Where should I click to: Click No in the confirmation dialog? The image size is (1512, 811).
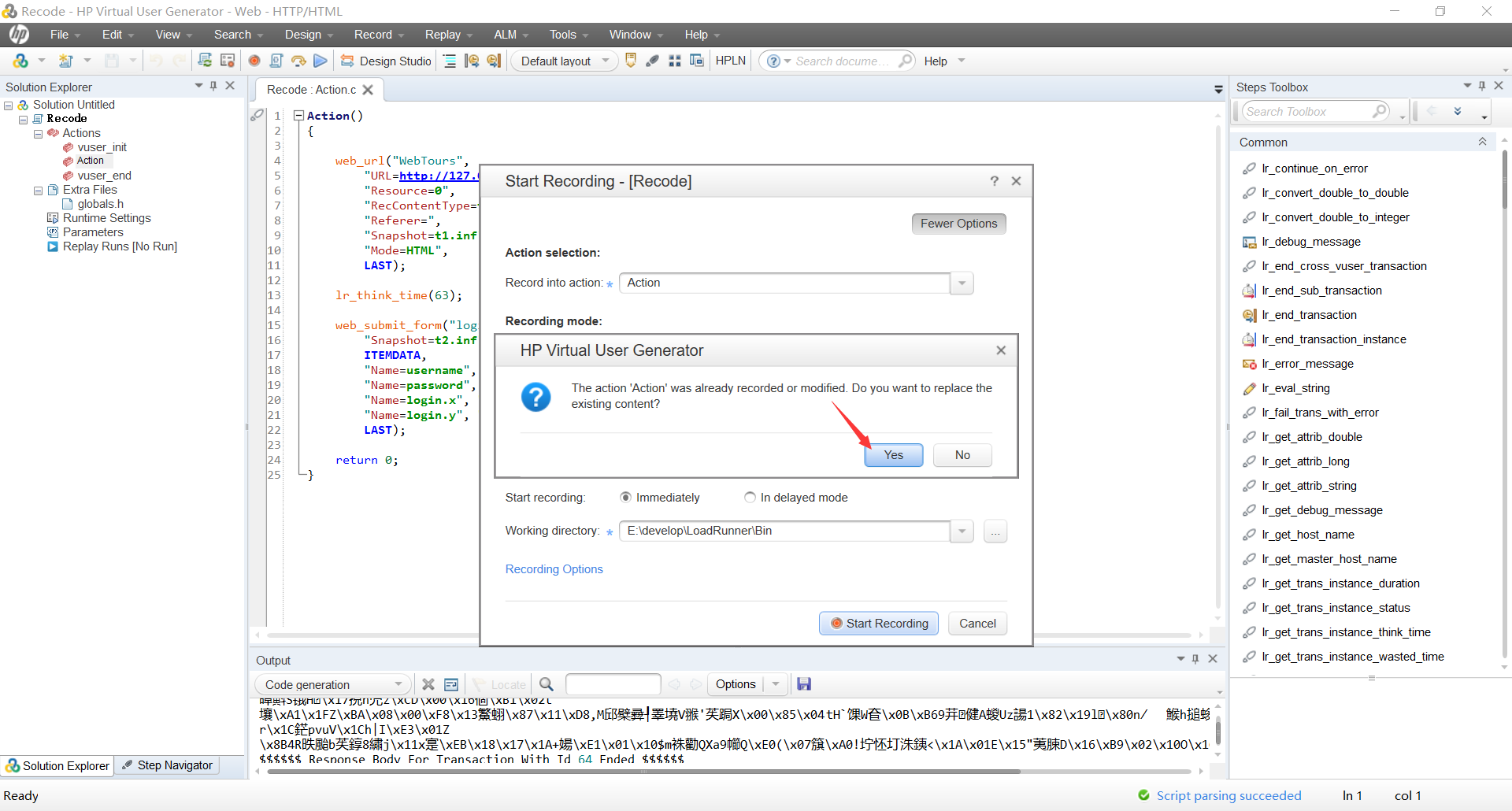(962, 455)
